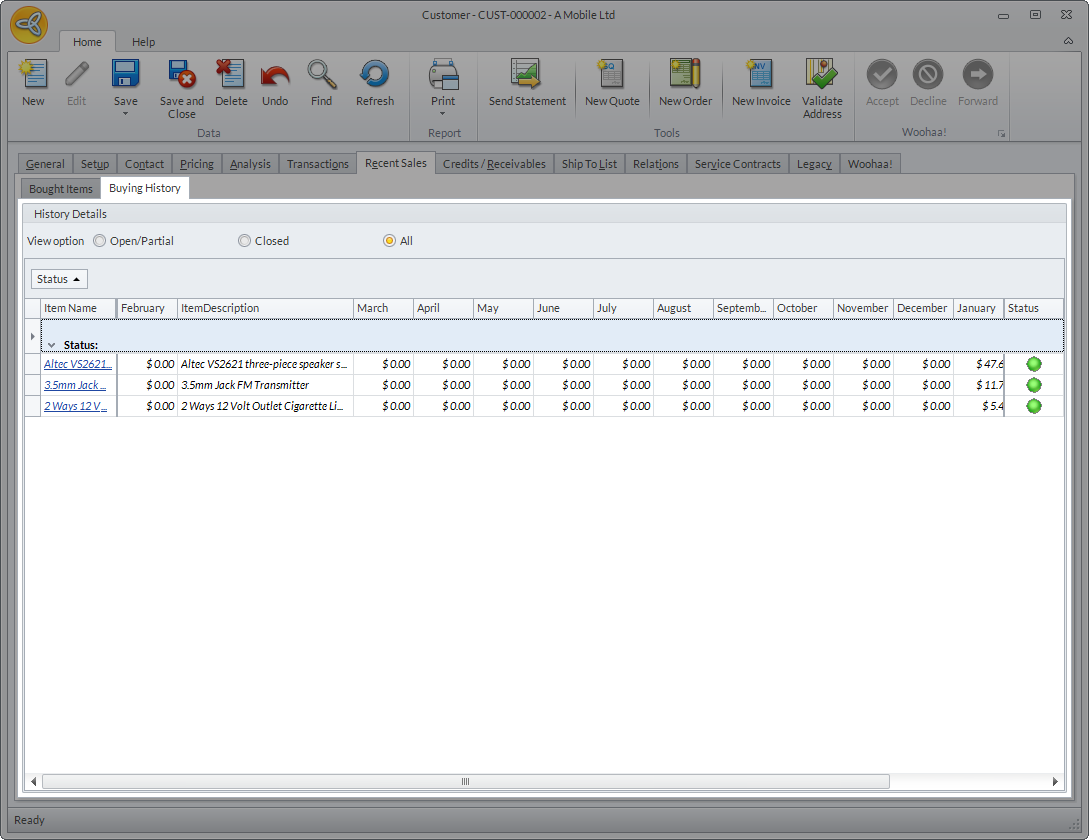The height and width of the screenshot is (840, 1089).
Task: Create a New Quote from ribbon
Action: click(611, 76)
